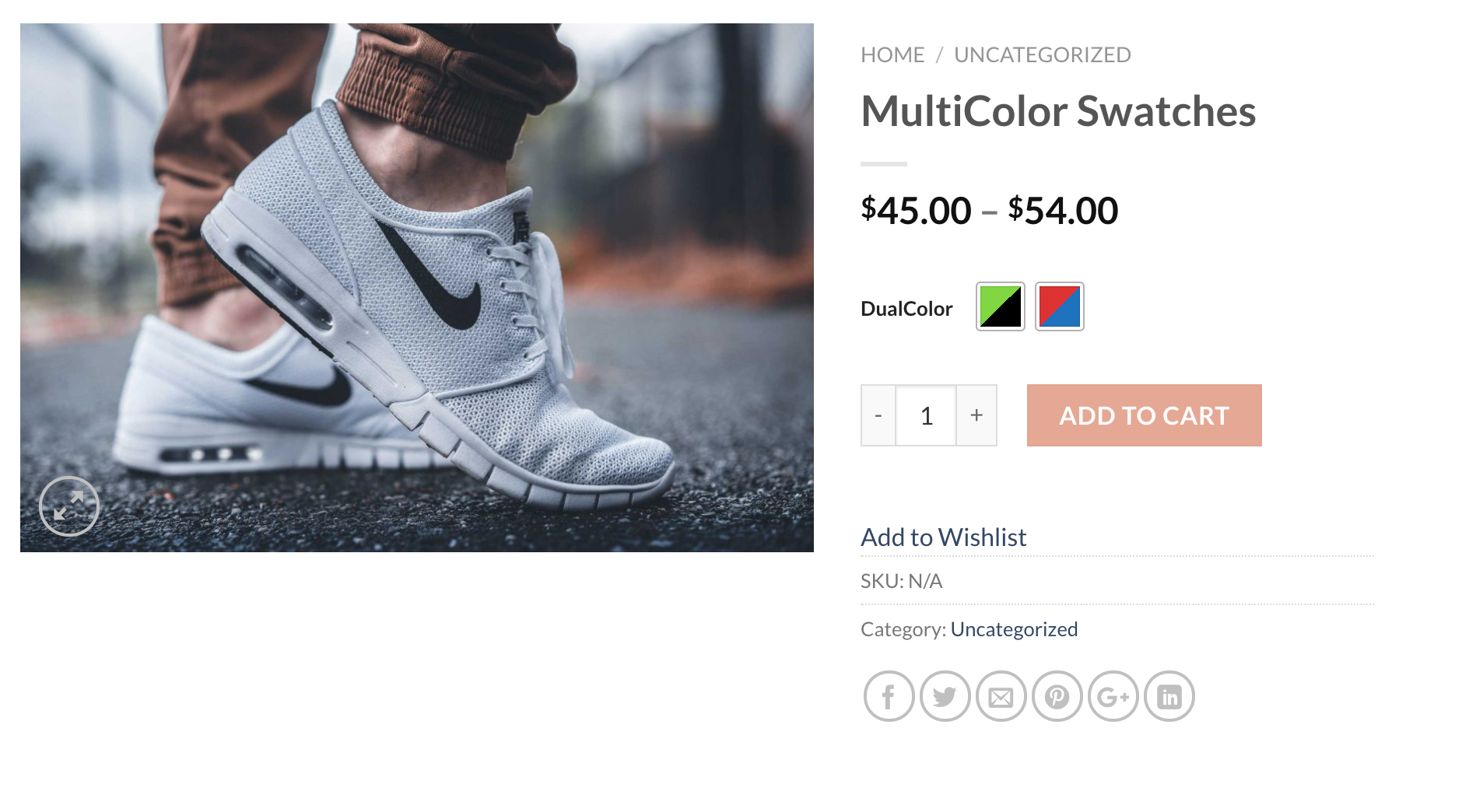Share product on Twitter

click(945, 696)
